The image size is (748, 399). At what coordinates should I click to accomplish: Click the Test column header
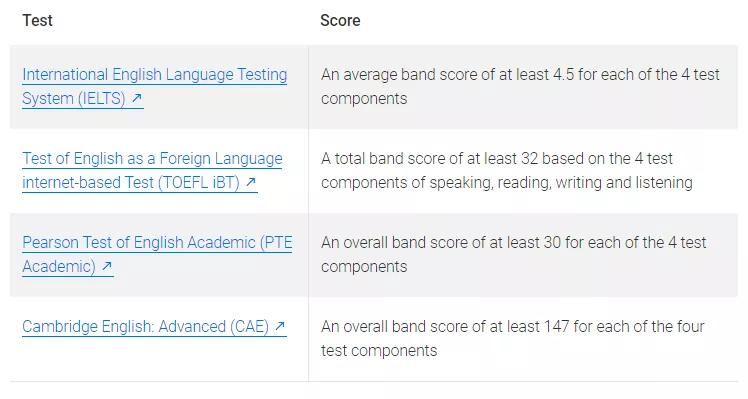(37, 21)
